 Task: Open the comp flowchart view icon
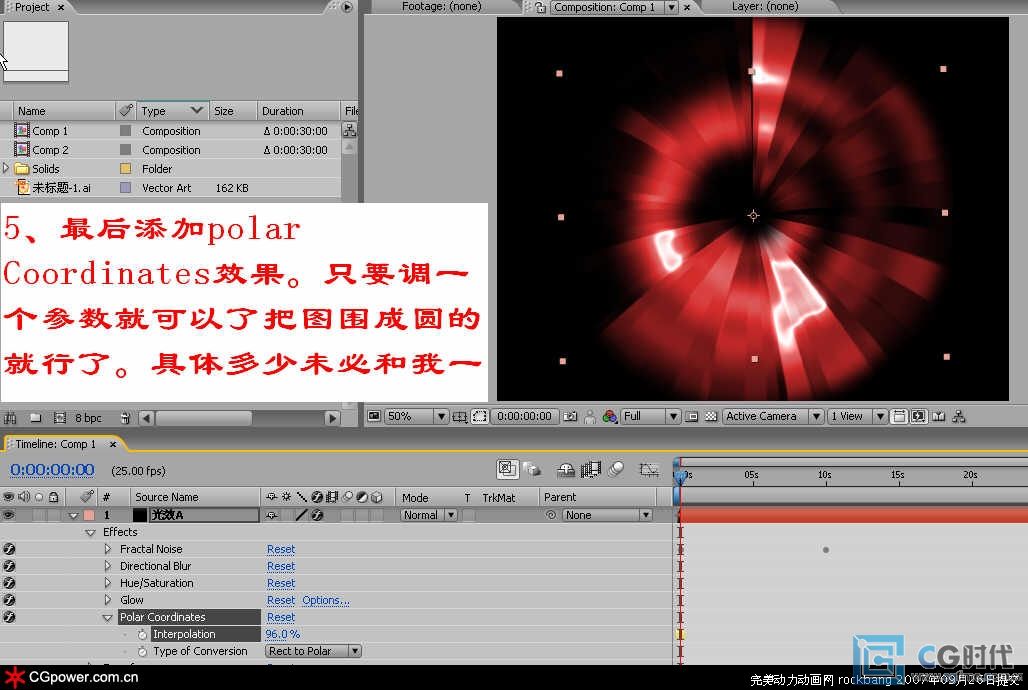(x=959, y=416)
